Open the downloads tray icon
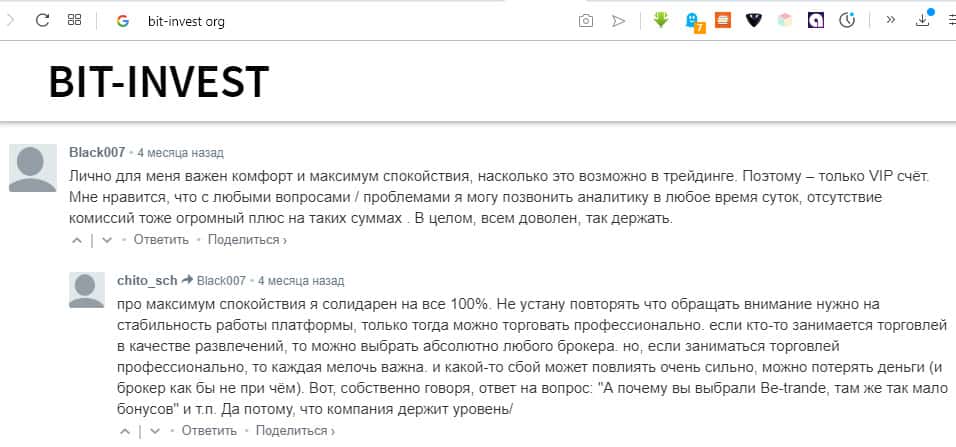This screenshot has height=447, width=956. pyautogui.click(x=923, y=20)
